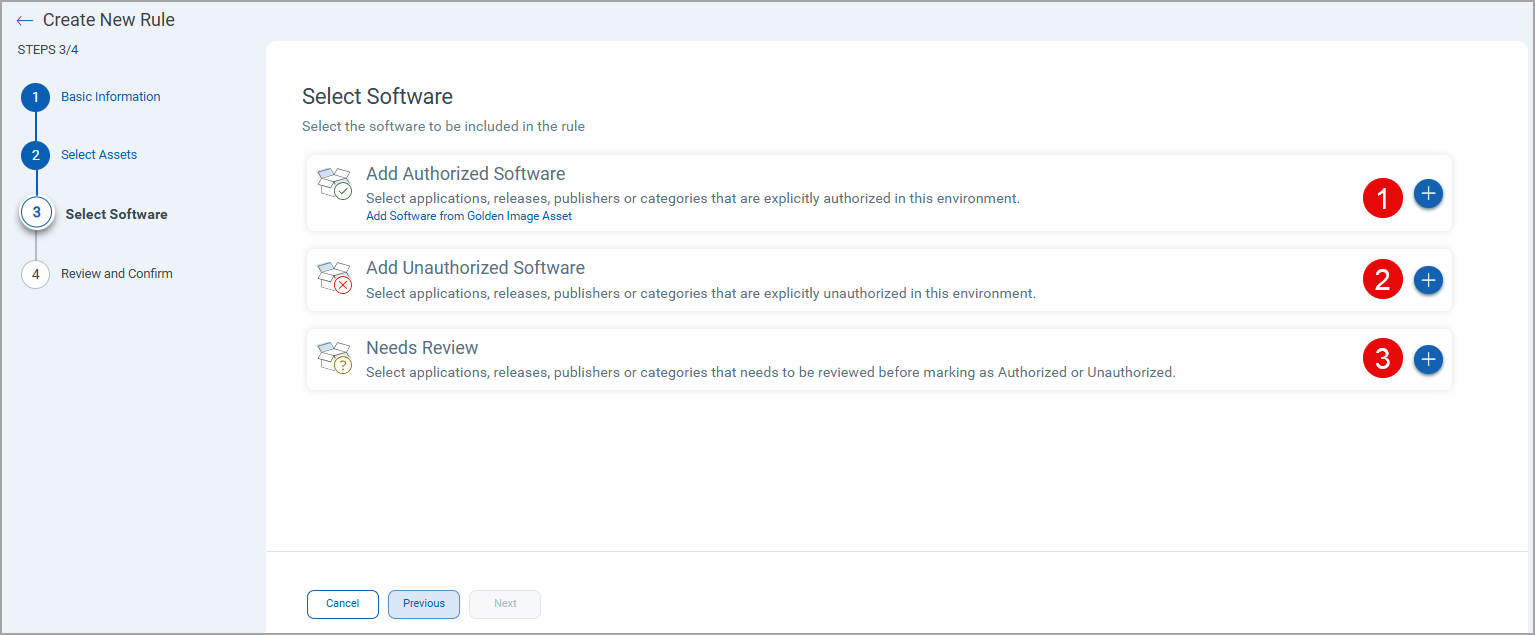The width and height of the screenshot is (1535, 635).
Task: Click Add Software from Golden Image Asset link
Action: pyautogui.click(x=468, y=216)
